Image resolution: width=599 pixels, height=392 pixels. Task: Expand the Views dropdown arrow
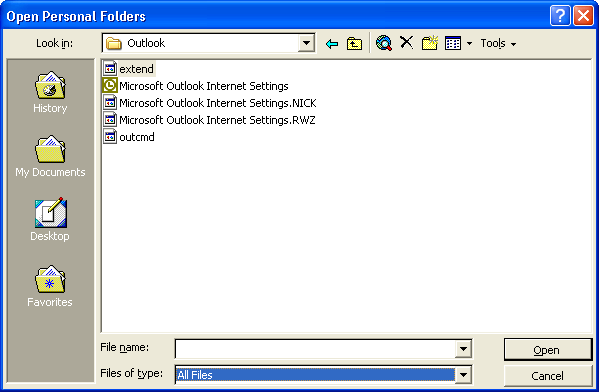click(469, 44)
